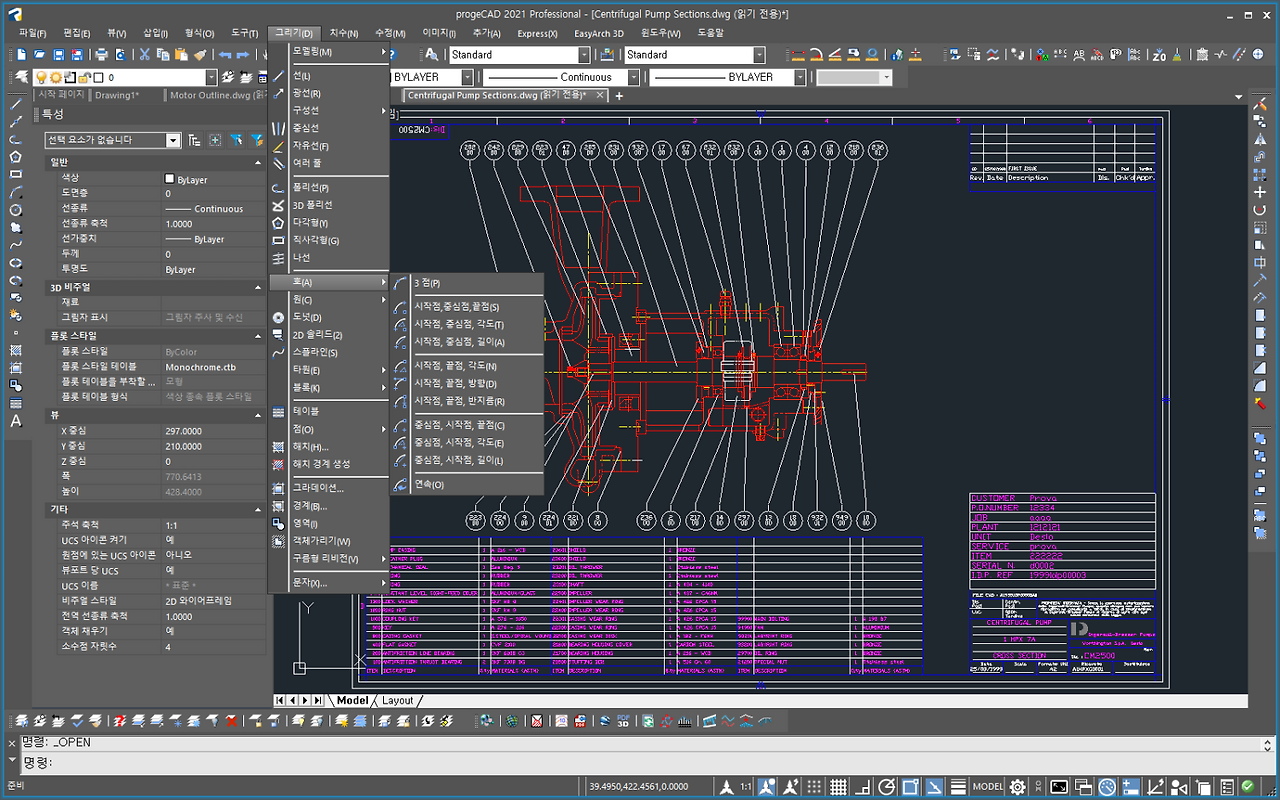The image size is (1280, 800).
Task: Toggle polar tracking in status bar
Action: pyautogui.click(x=886, y=787)
